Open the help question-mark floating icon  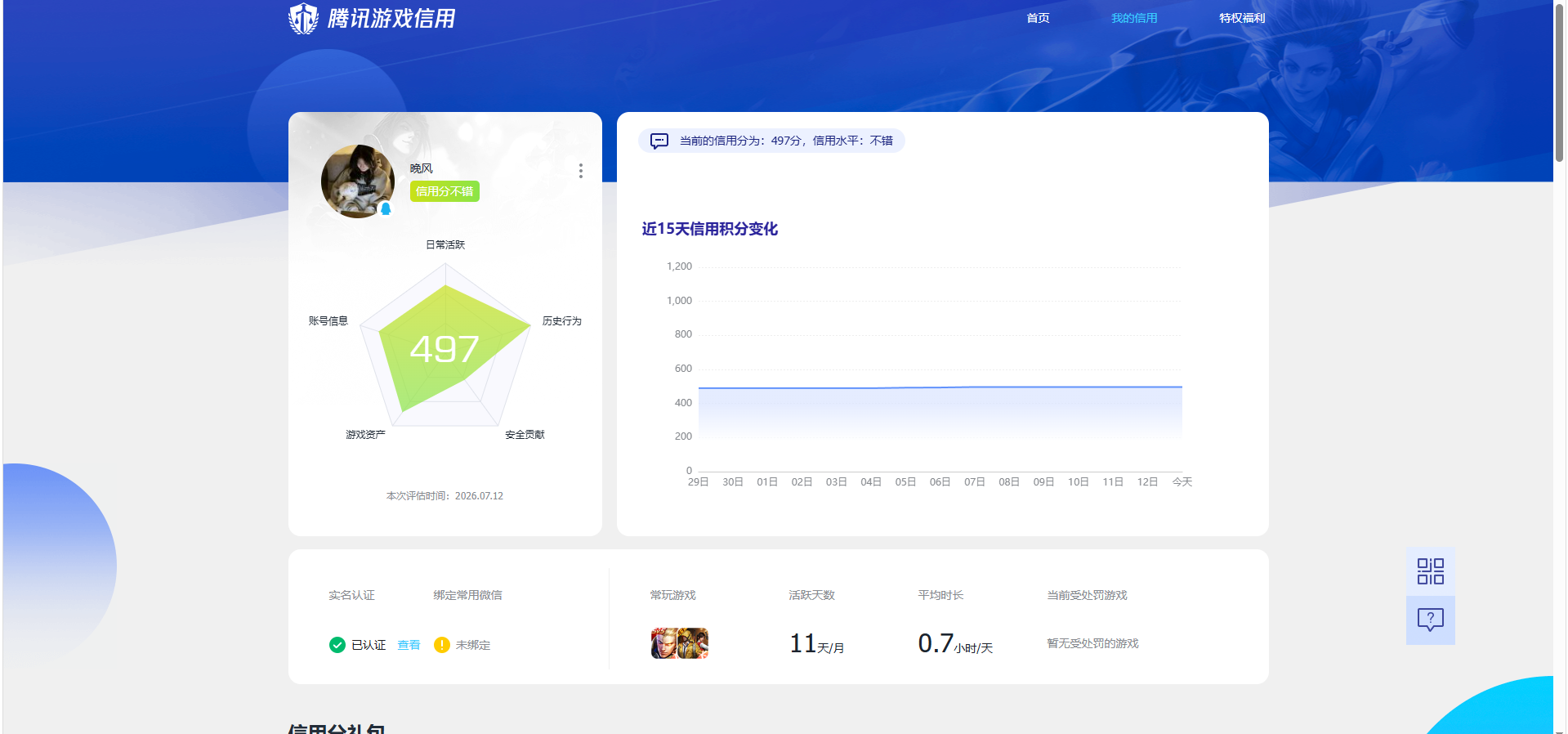1430,620
